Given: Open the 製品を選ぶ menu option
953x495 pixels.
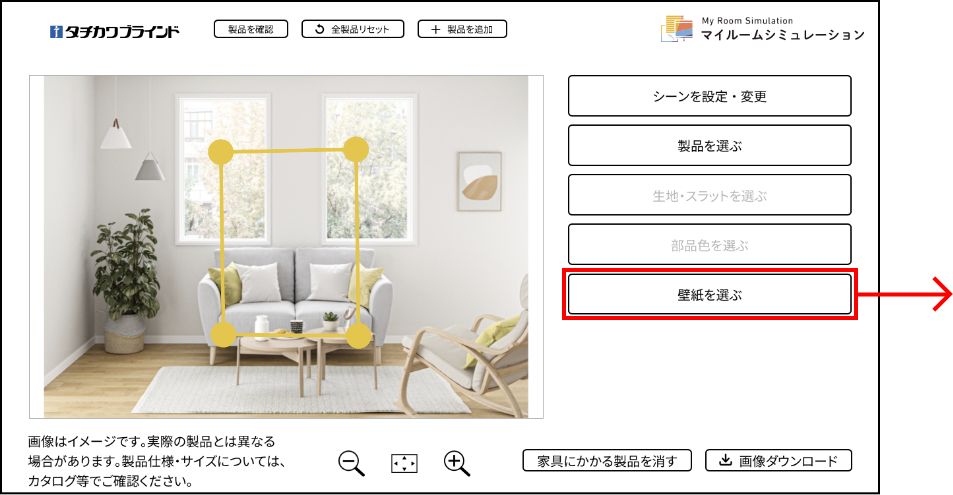Looking at the screenshot, I should [709, 145].
